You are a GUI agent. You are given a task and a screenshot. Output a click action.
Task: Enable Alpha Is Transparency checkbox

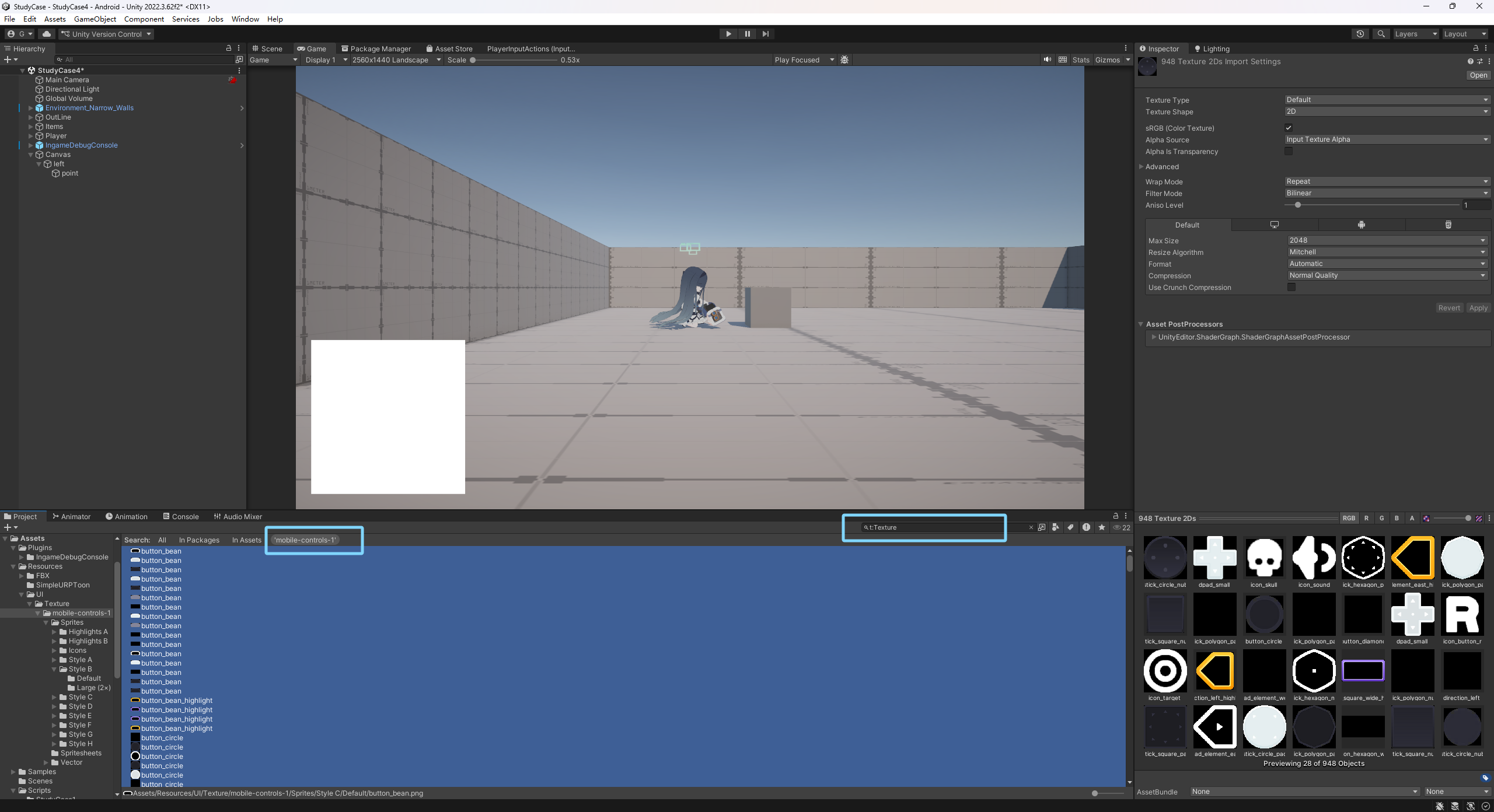click(1289, 151)
